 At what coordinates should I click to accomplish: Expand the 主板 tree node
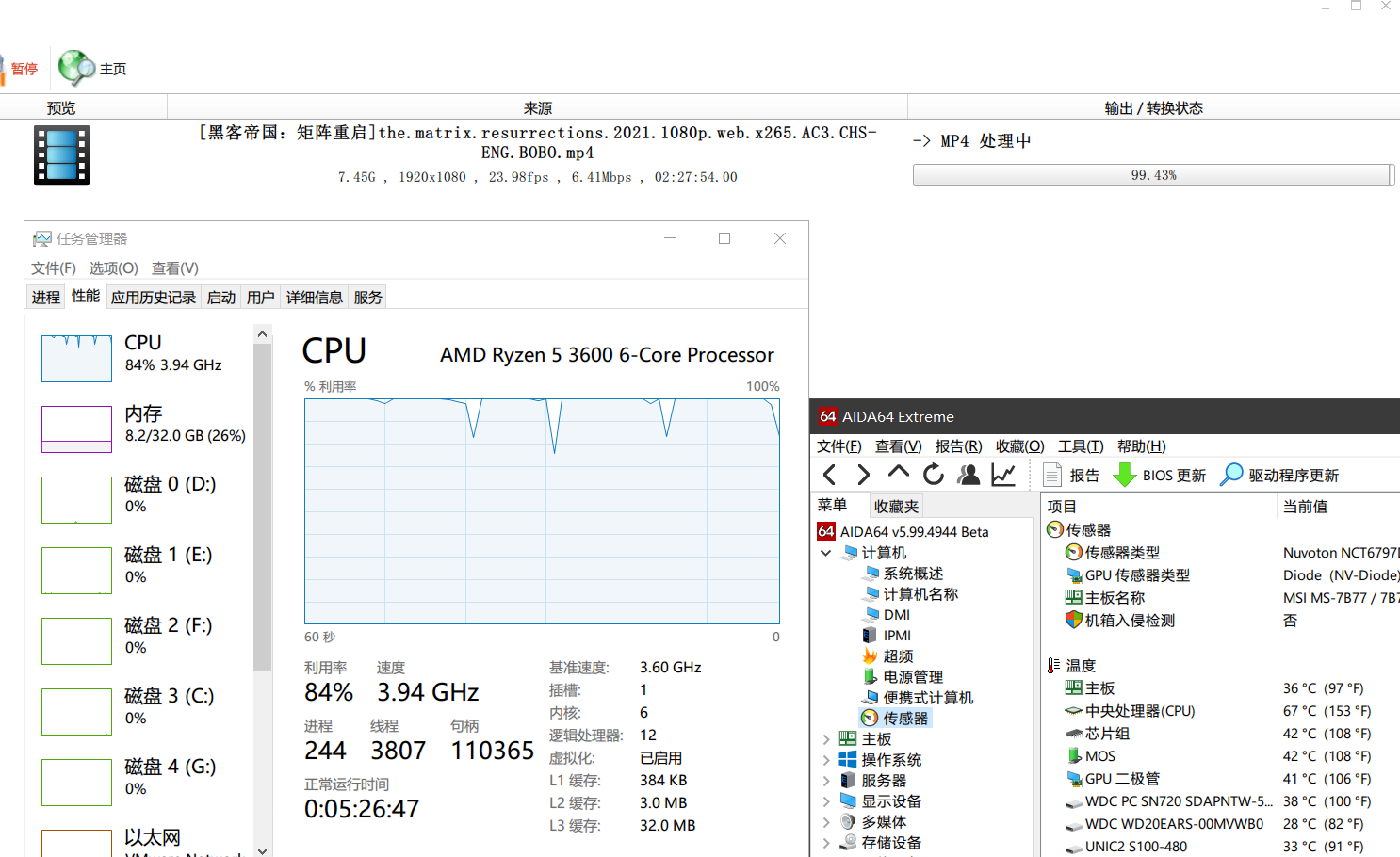[826, 739]
